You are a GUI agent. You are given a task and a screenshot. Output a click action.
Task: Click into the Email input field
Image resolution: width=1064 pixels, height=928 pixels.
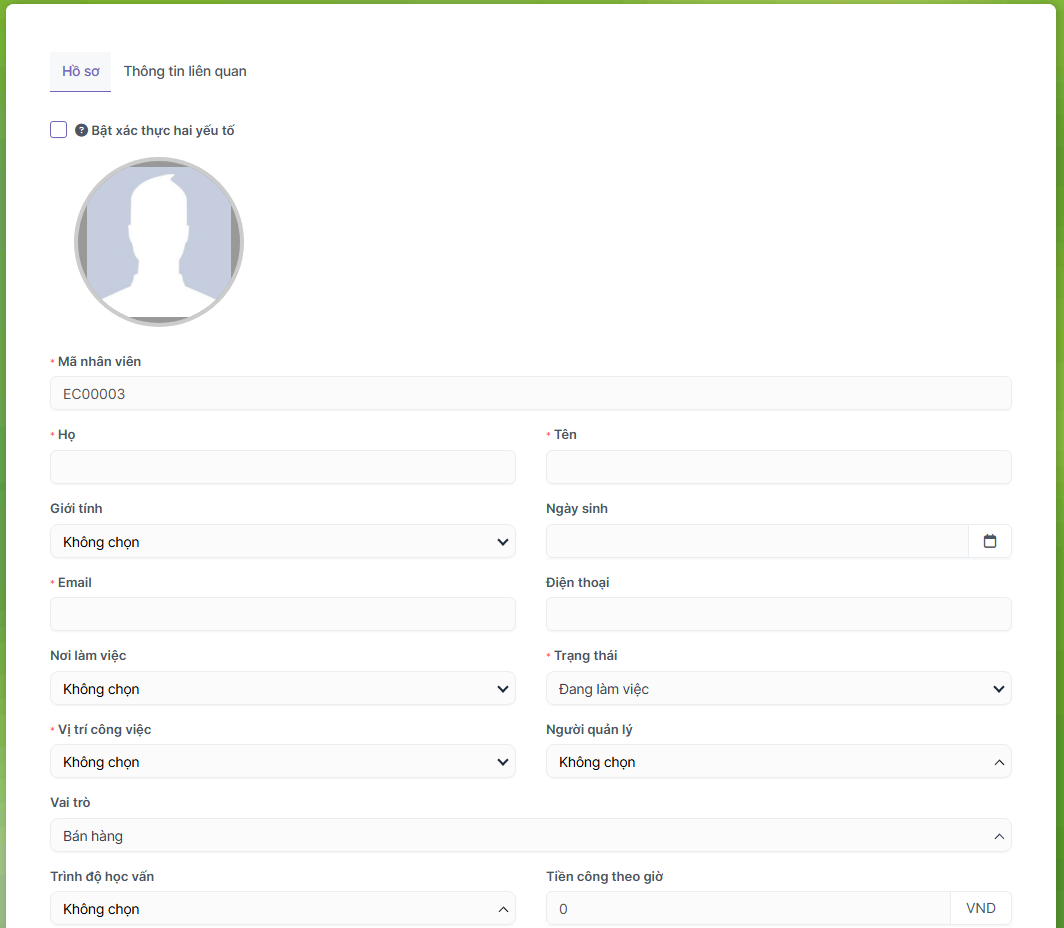282,614
